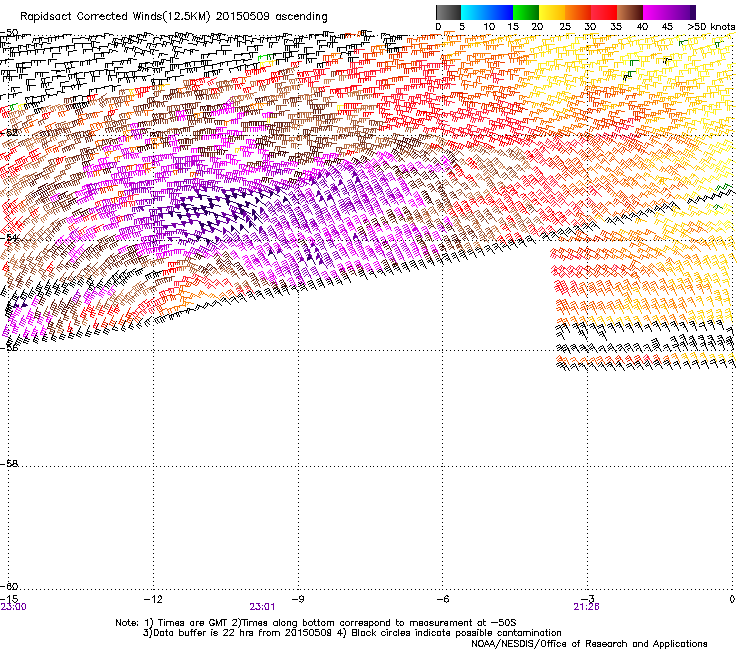Click the -58 latitude axis label
This screenshot has height=650, width=740.
pyautogui.click(x=9, y=464)
